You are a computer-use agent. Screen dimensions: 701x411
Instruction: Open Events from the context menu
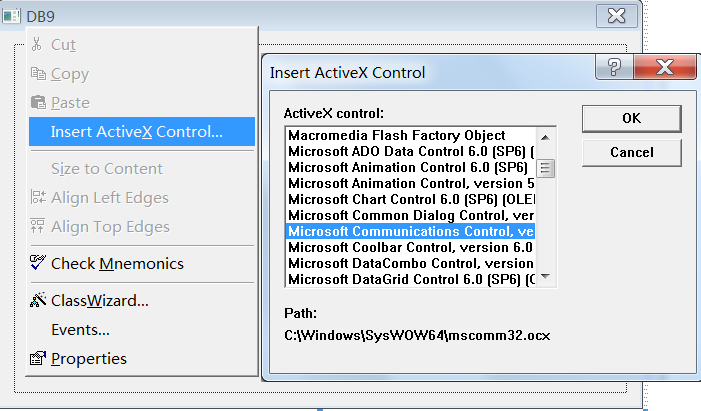tap(142, 330)
